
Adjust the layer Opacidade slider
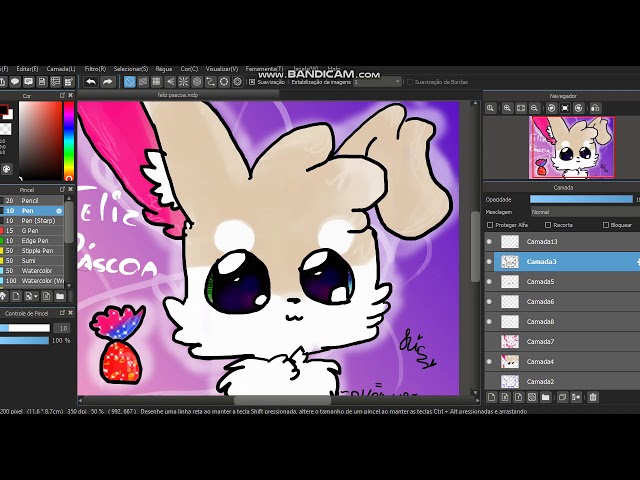coord(581,200)
